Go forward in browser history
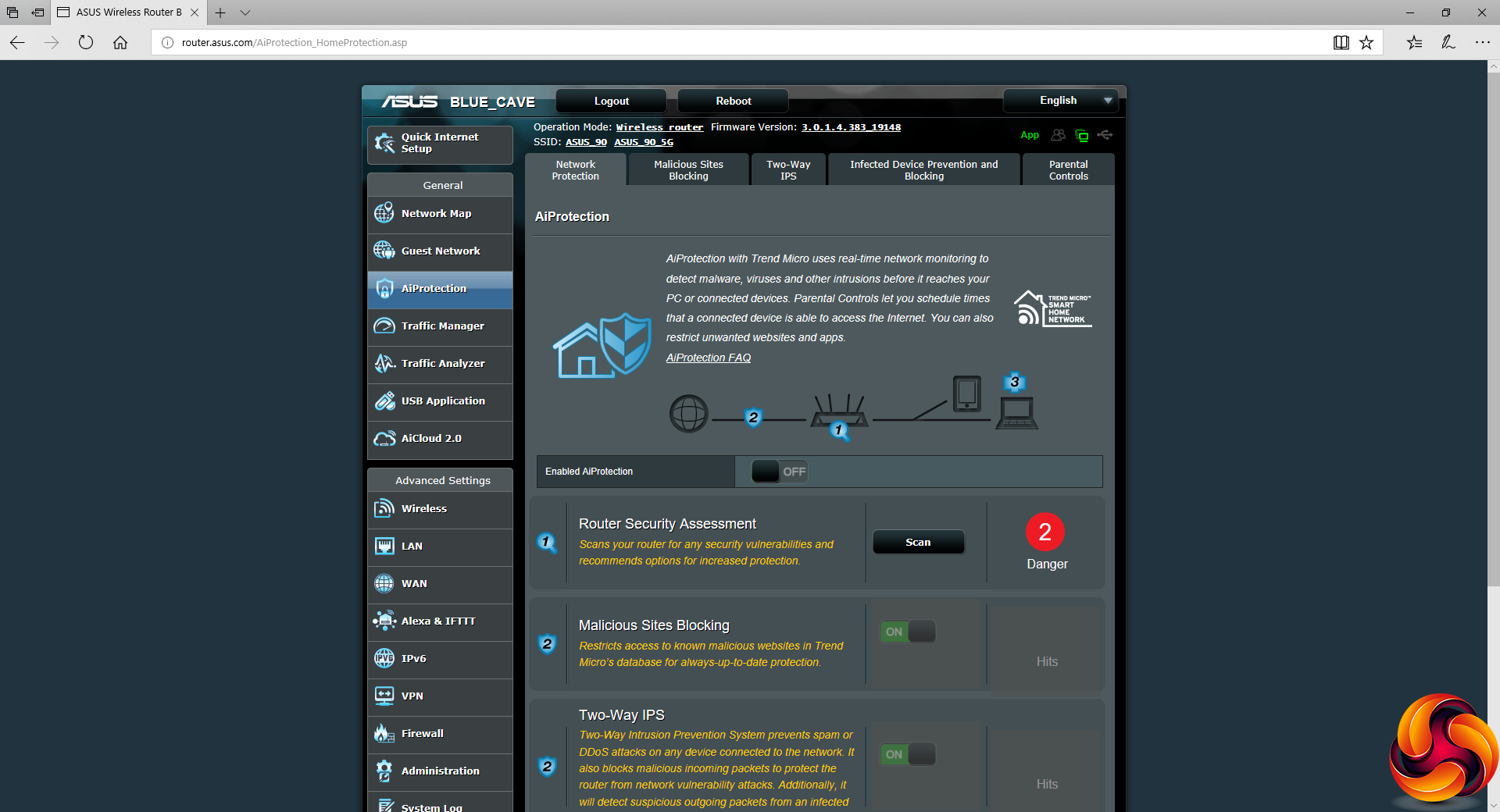Screen dimensions: 1500x812 click(x=52, y=42)
